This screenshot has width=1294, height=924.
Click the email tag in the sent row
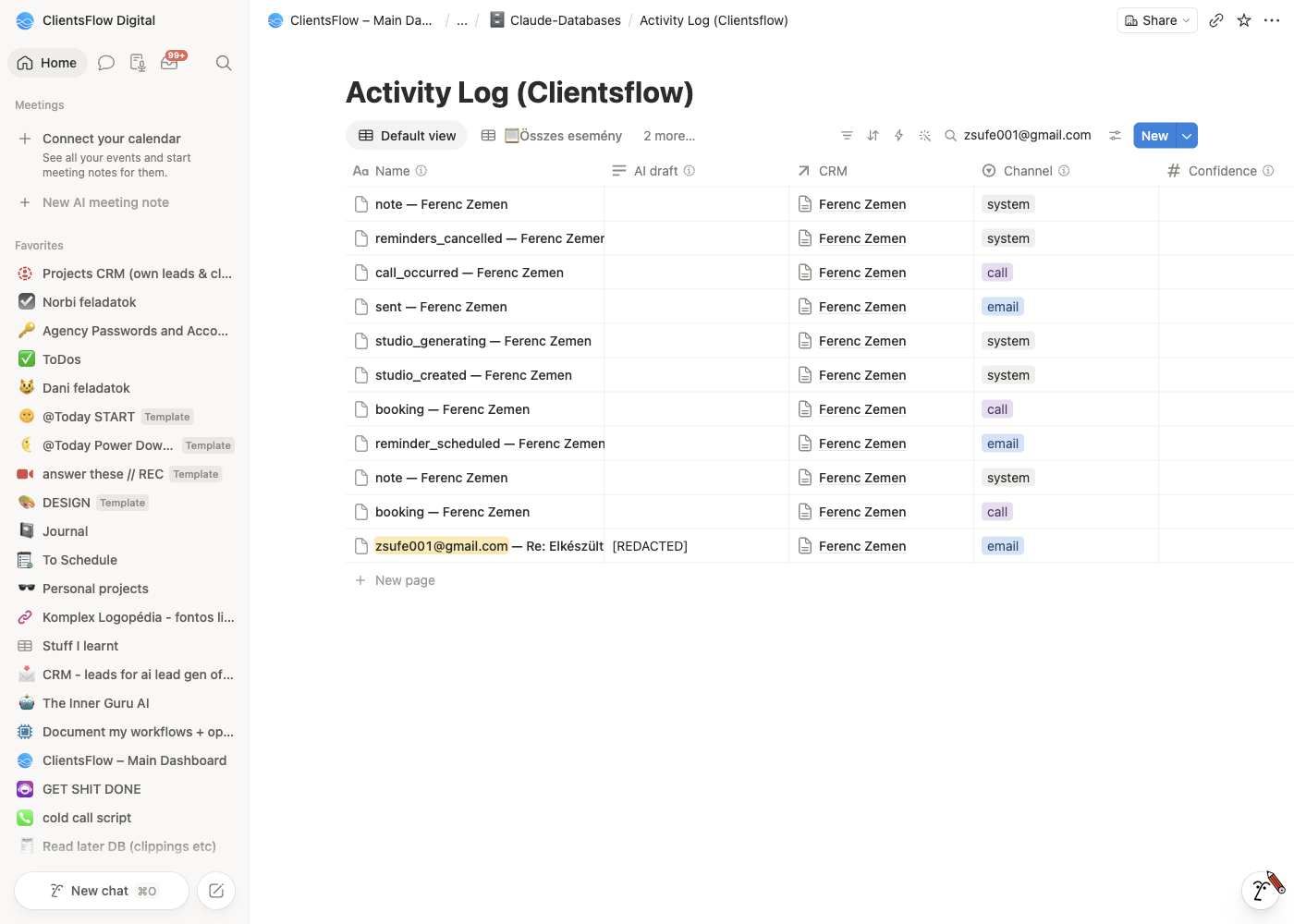[x=1003, y=307]
